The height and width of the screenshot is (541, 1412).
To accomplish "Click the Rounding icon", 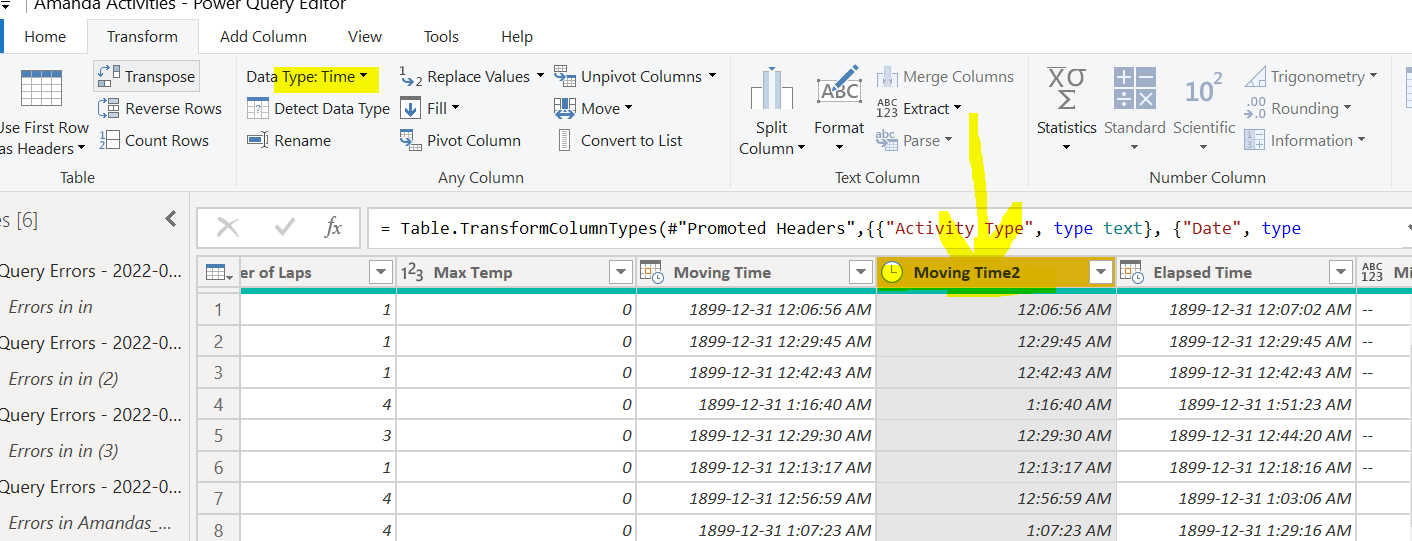I will pyautogui.click(x=1256, y=108).
